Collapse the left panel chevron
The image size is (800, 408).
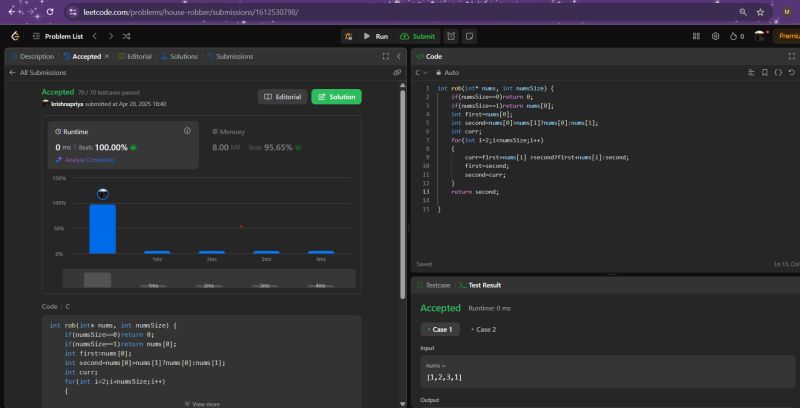[x=399, y=57]
